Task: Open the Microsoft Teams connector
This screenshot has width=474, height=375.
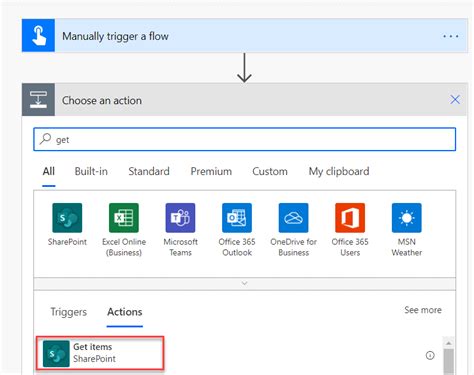Action: tap(180, 218)
